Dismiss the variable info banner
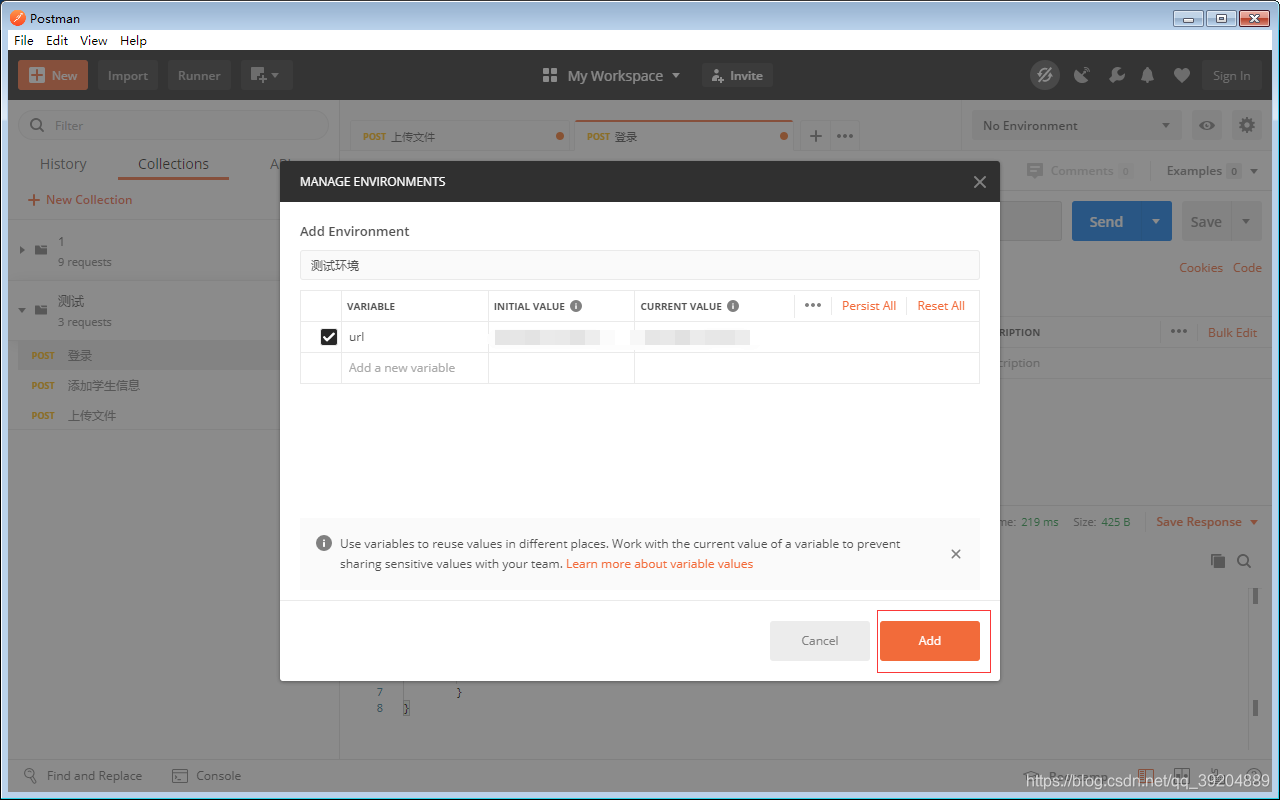Viewport: 1280px width, 800px height. point(956,554)
